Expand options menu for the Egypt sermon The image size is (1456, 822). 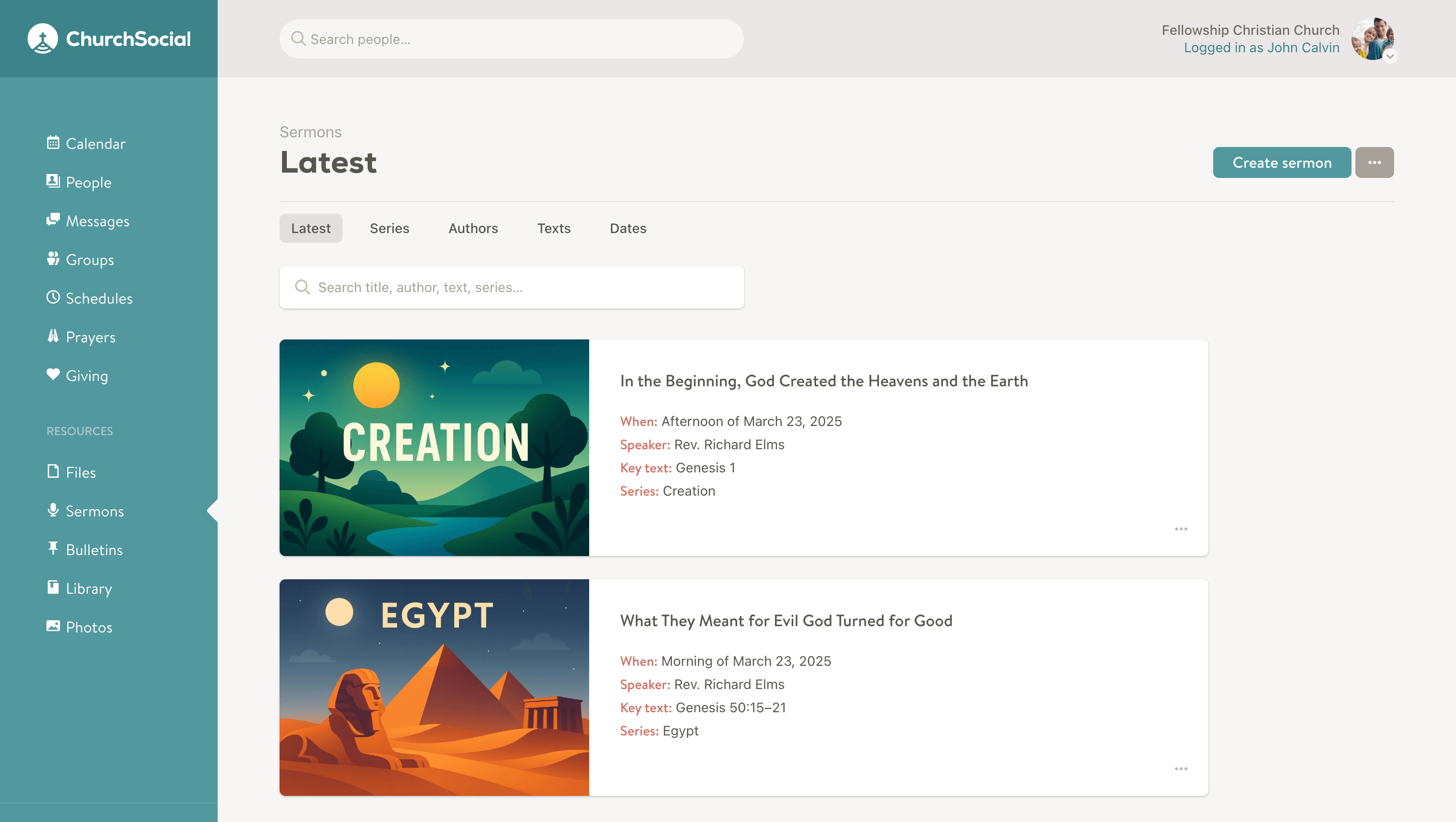1180,769
